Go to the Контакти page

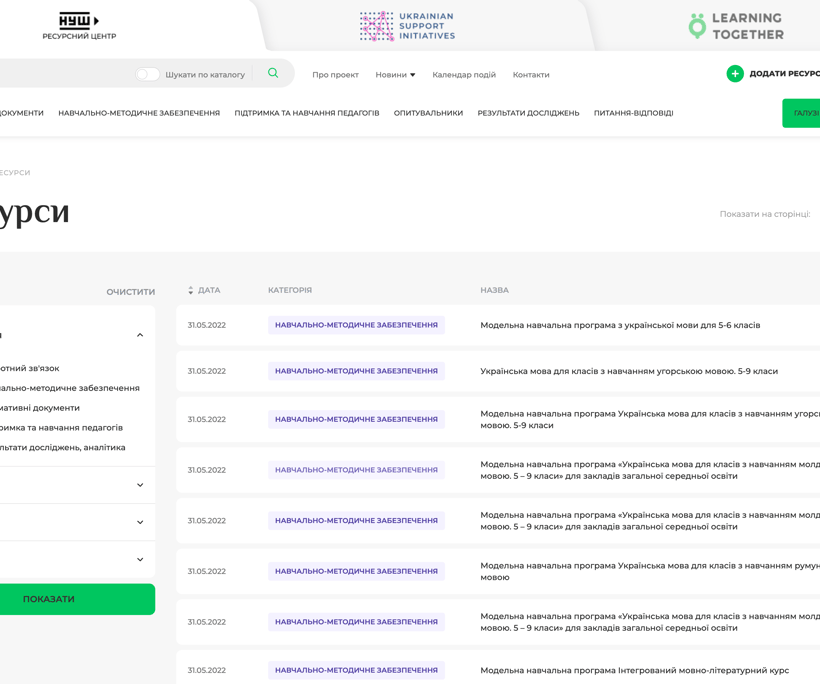click(x=531, y=75)
